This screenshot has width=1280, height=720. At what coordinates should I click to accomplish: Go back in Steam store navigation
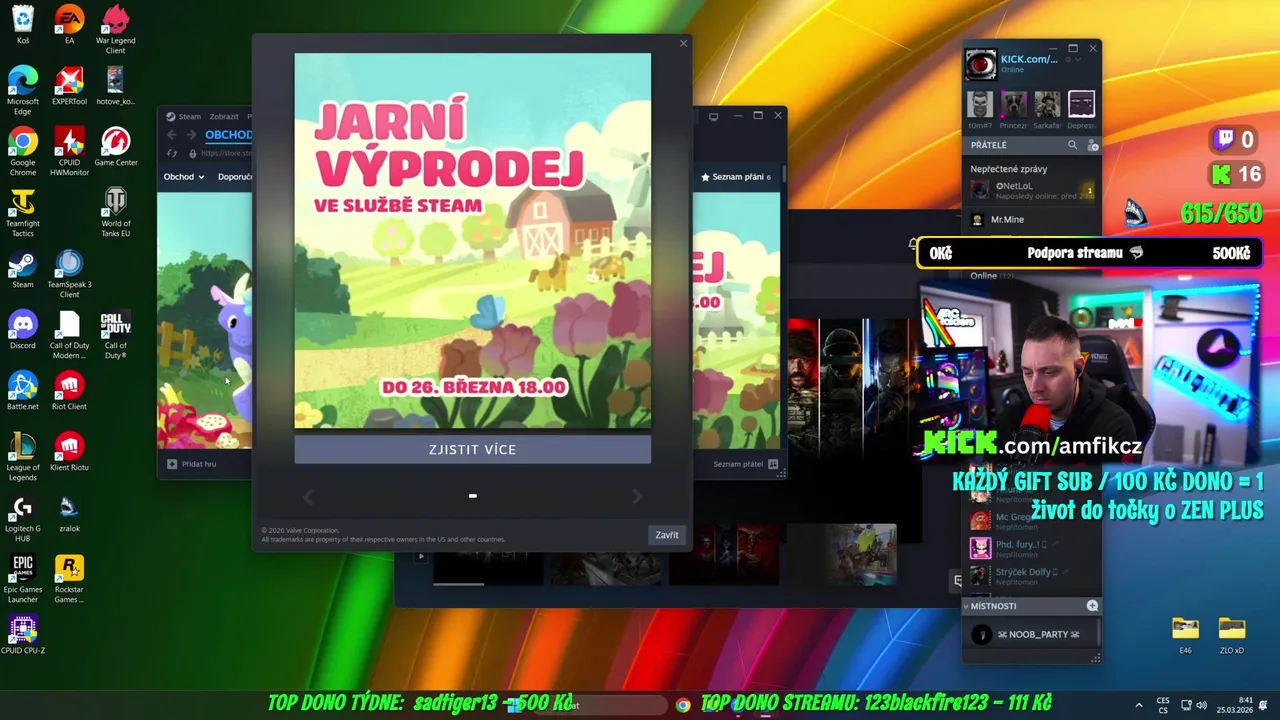point(171,135)
